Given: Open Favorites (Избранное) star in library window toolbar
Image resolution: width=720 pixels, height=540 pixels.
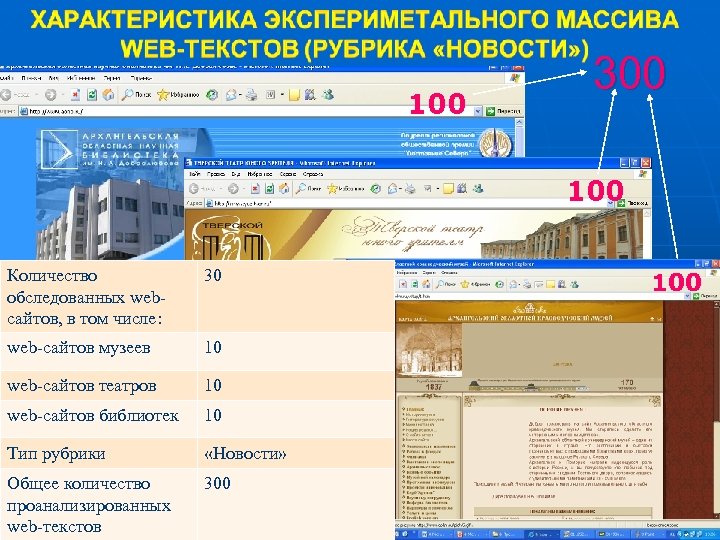Looking at the screenshot, I should pos(178,95).
